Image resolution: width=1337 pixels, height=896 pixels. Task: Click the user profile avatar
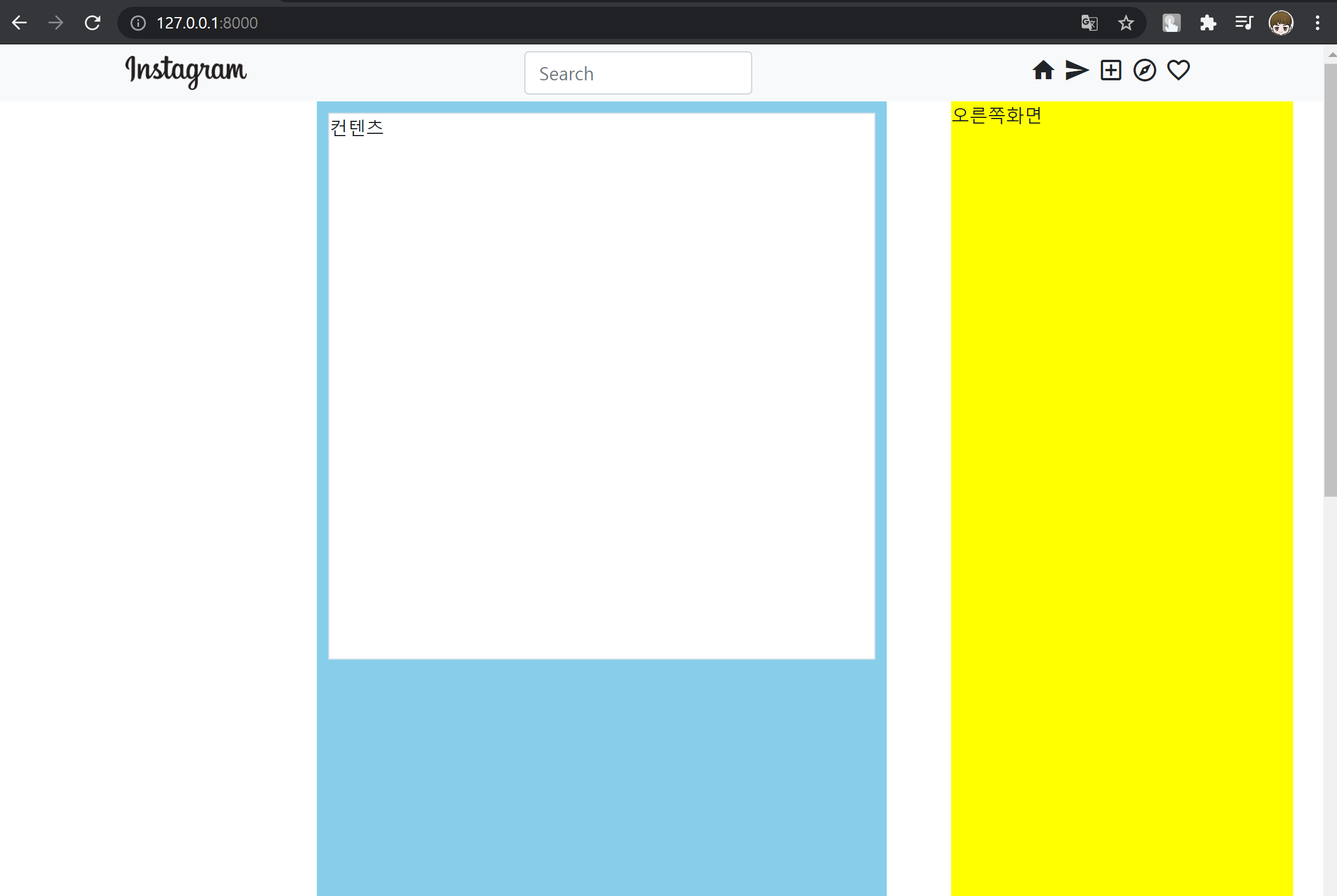pos(1281,23)
